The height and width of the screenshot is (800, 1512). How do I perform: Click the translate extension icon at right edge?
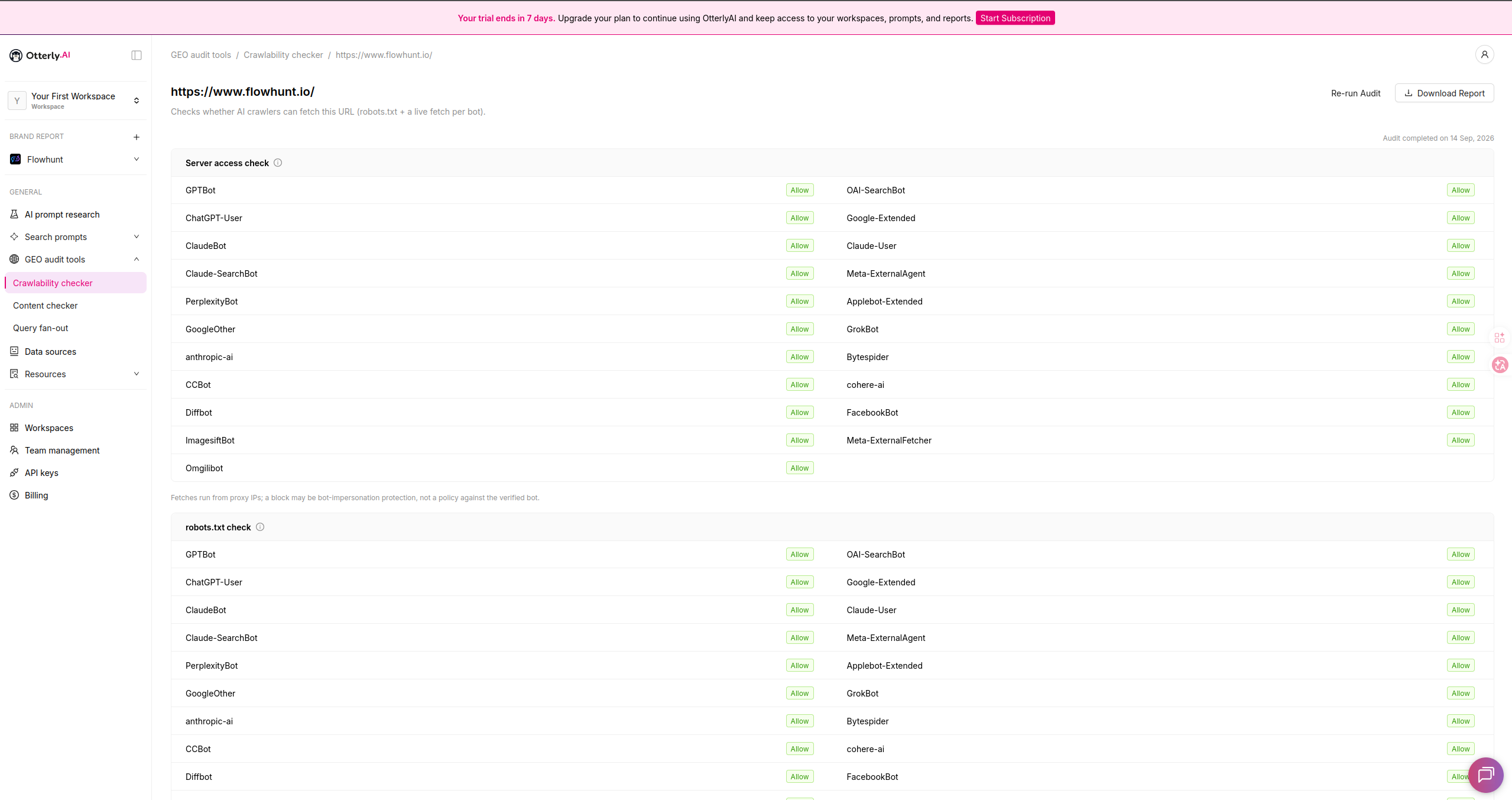[x=1500, y=365]
